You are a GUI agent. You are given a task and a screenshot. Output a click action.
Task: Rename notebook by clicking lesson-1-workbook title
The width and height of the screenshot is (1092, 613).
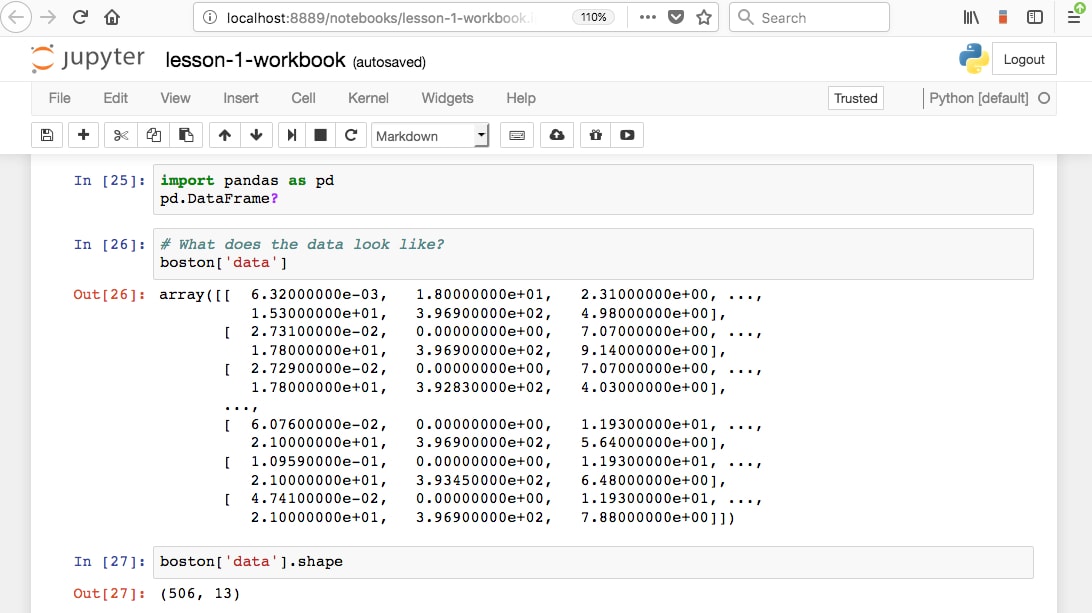click(x=255, y=60)
